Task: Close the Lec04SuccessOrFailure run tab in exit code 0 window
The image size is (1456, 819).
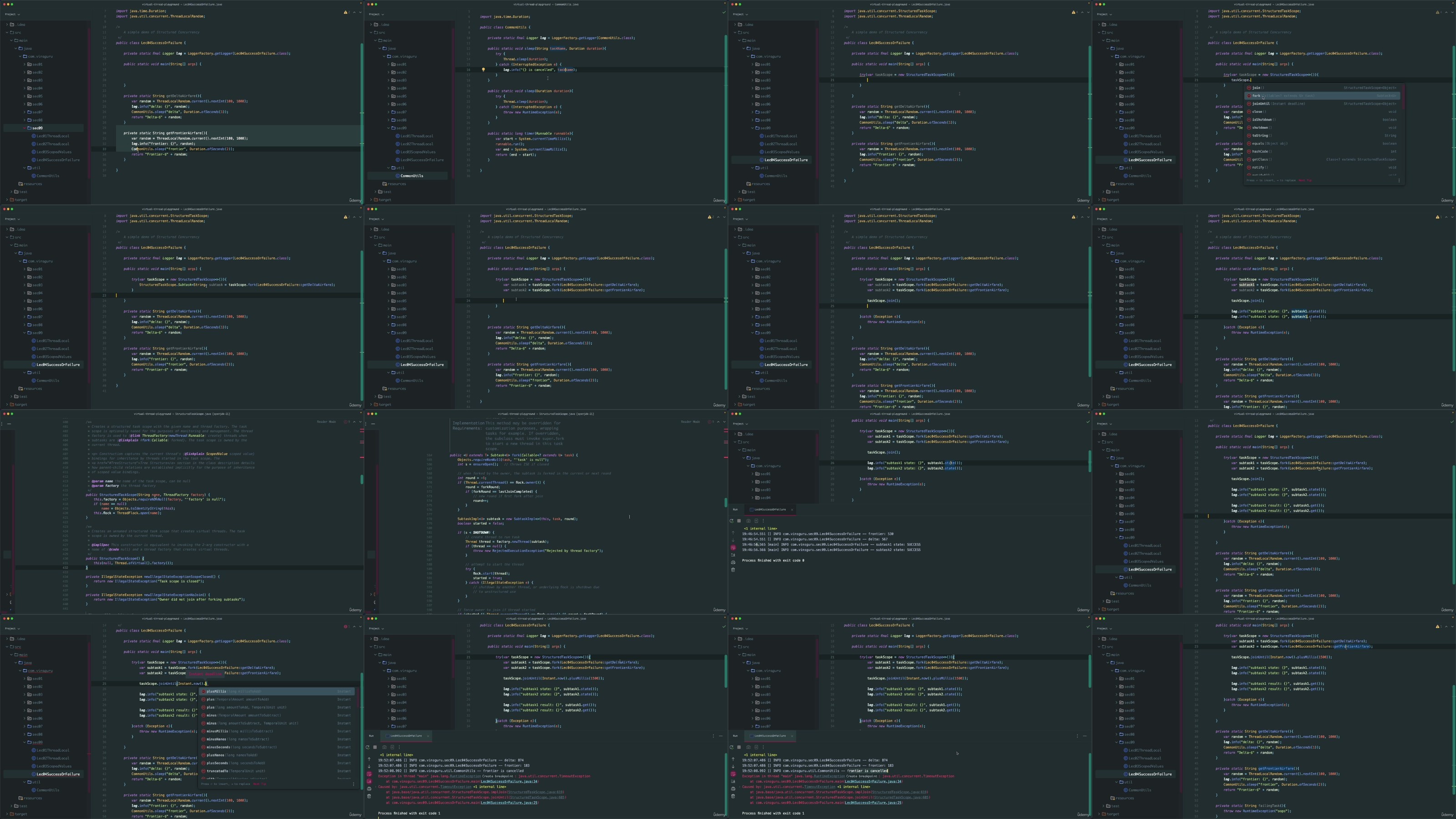Action: 792,509
